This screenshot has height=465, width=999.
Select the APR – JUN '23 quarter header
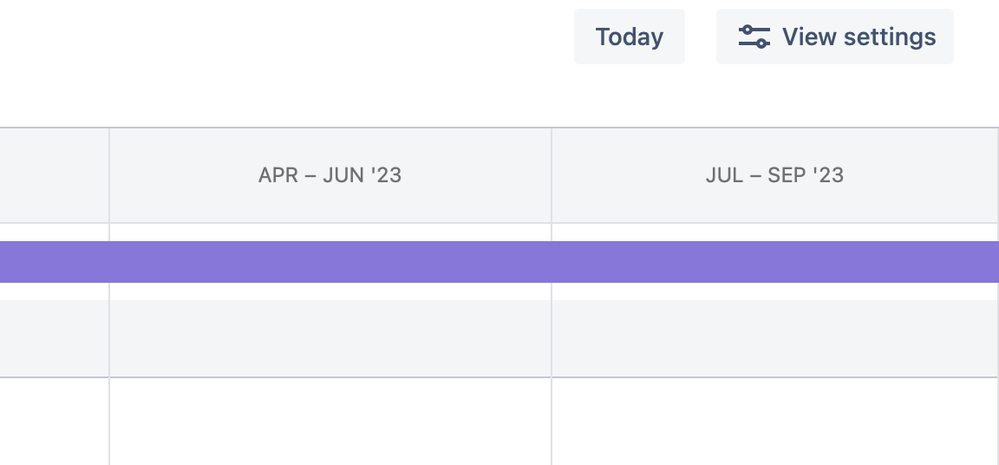(x=330, y=175)
